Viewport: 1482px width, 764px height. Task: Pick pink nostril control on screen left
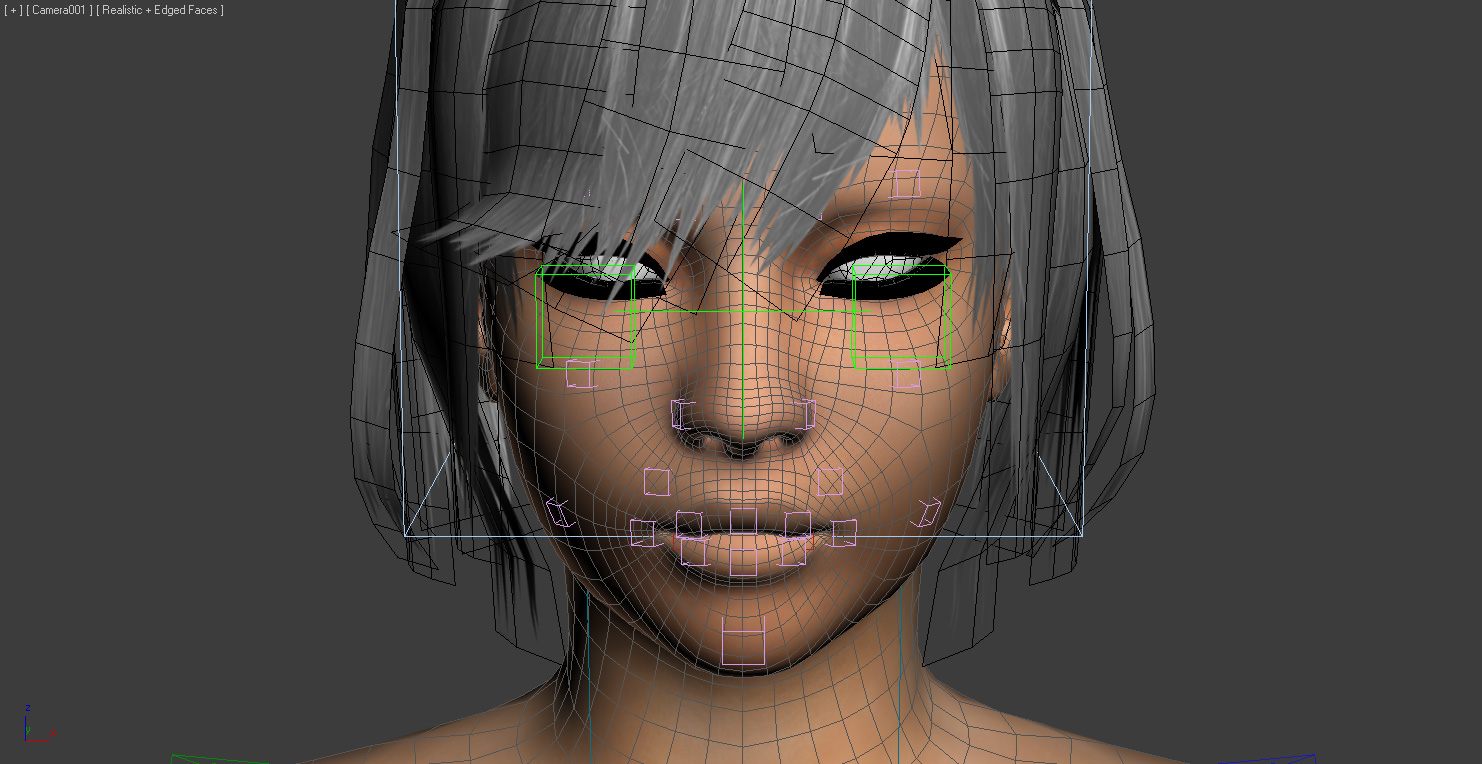coord(683,413)
